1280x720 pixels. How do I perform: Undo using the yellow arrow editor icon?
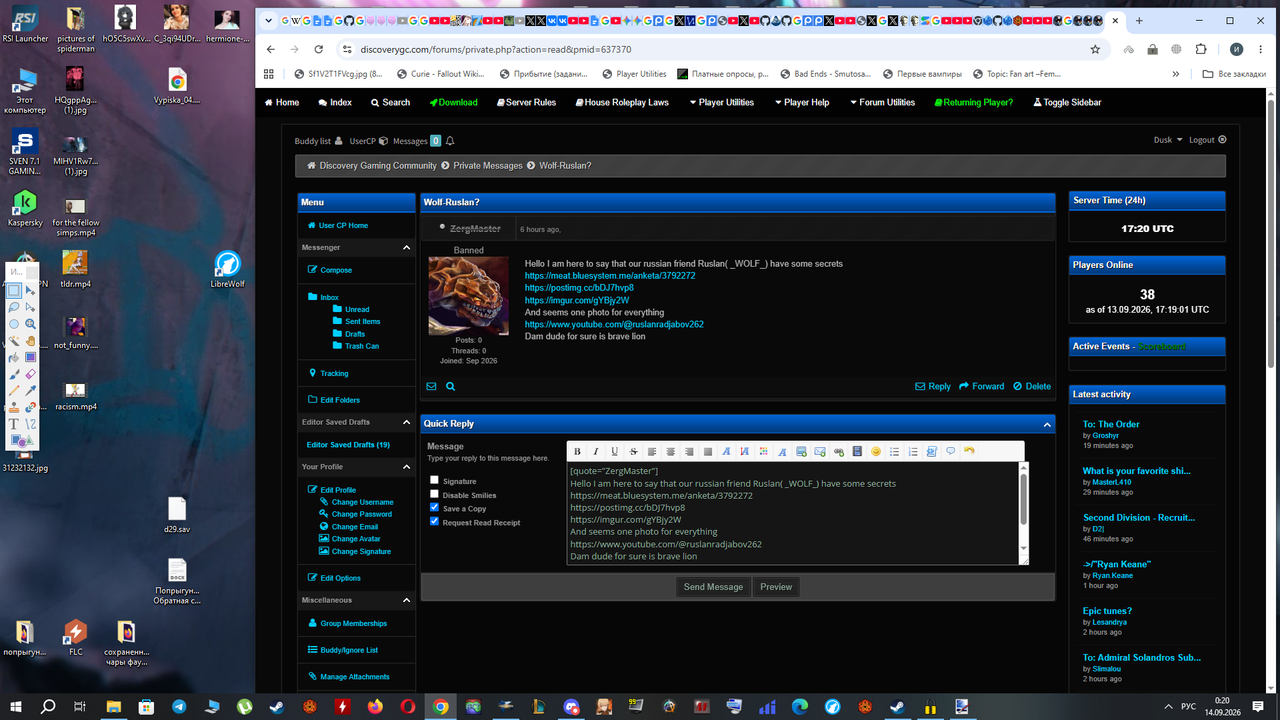tap(969, 452)
